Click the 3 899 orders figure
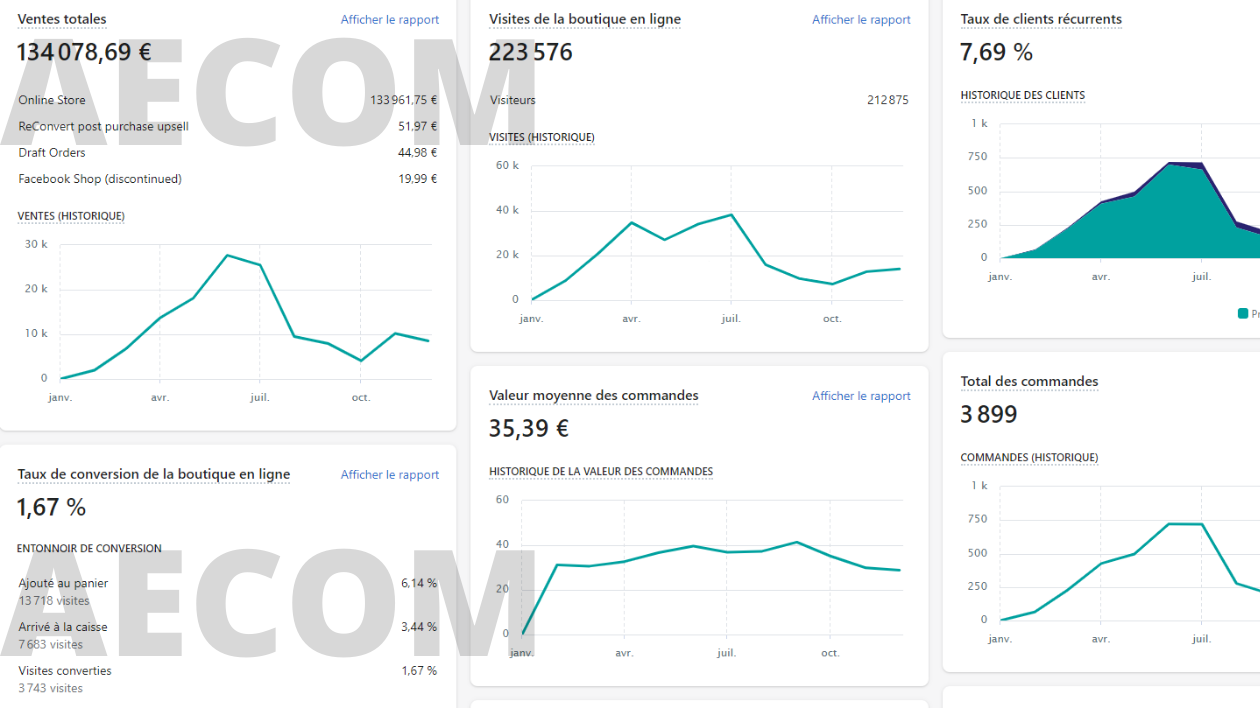1260x708 pixels. [x=989, y=414]
